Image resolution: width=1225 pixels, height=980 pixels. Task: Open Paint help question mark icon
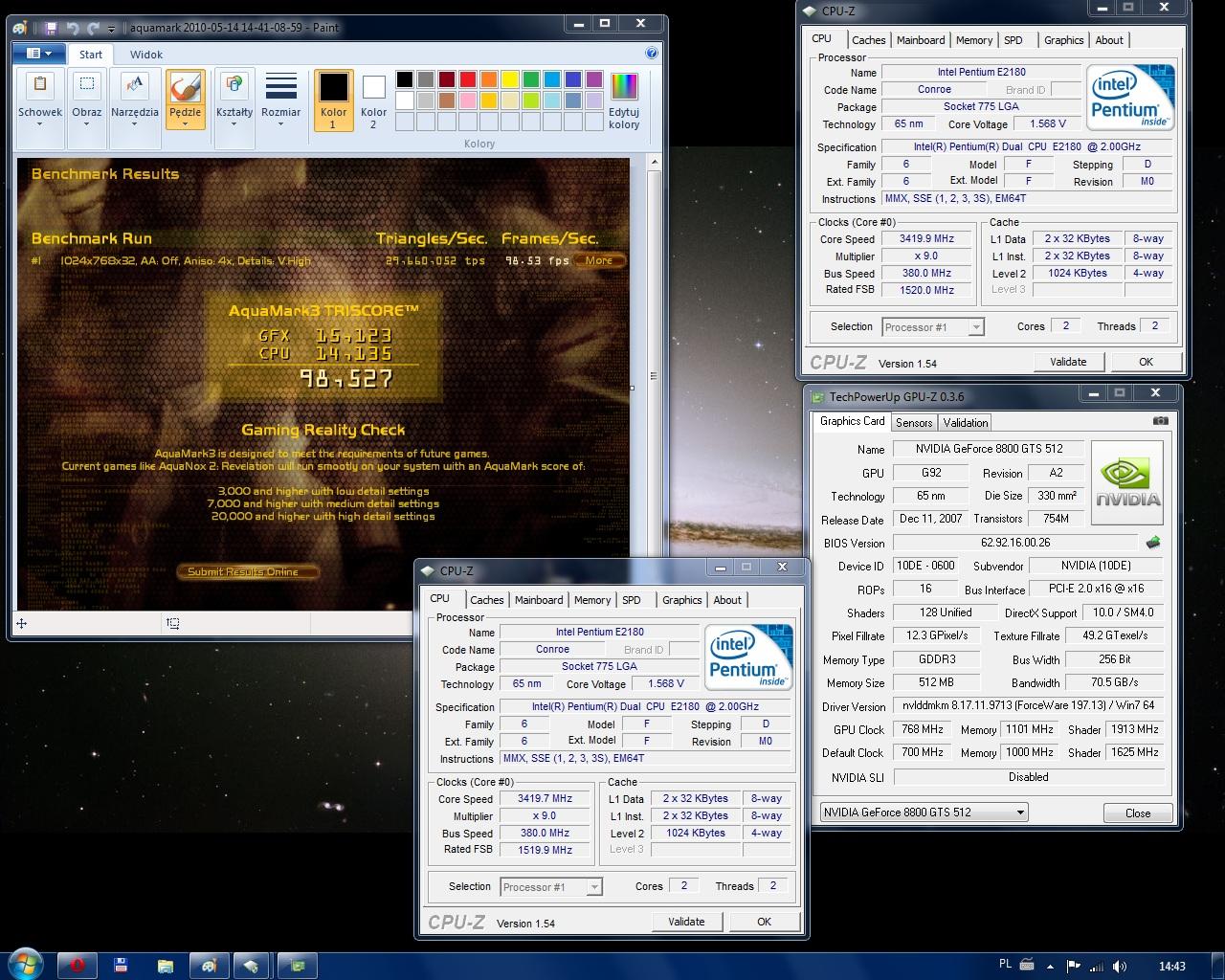[x=652, y=54]
